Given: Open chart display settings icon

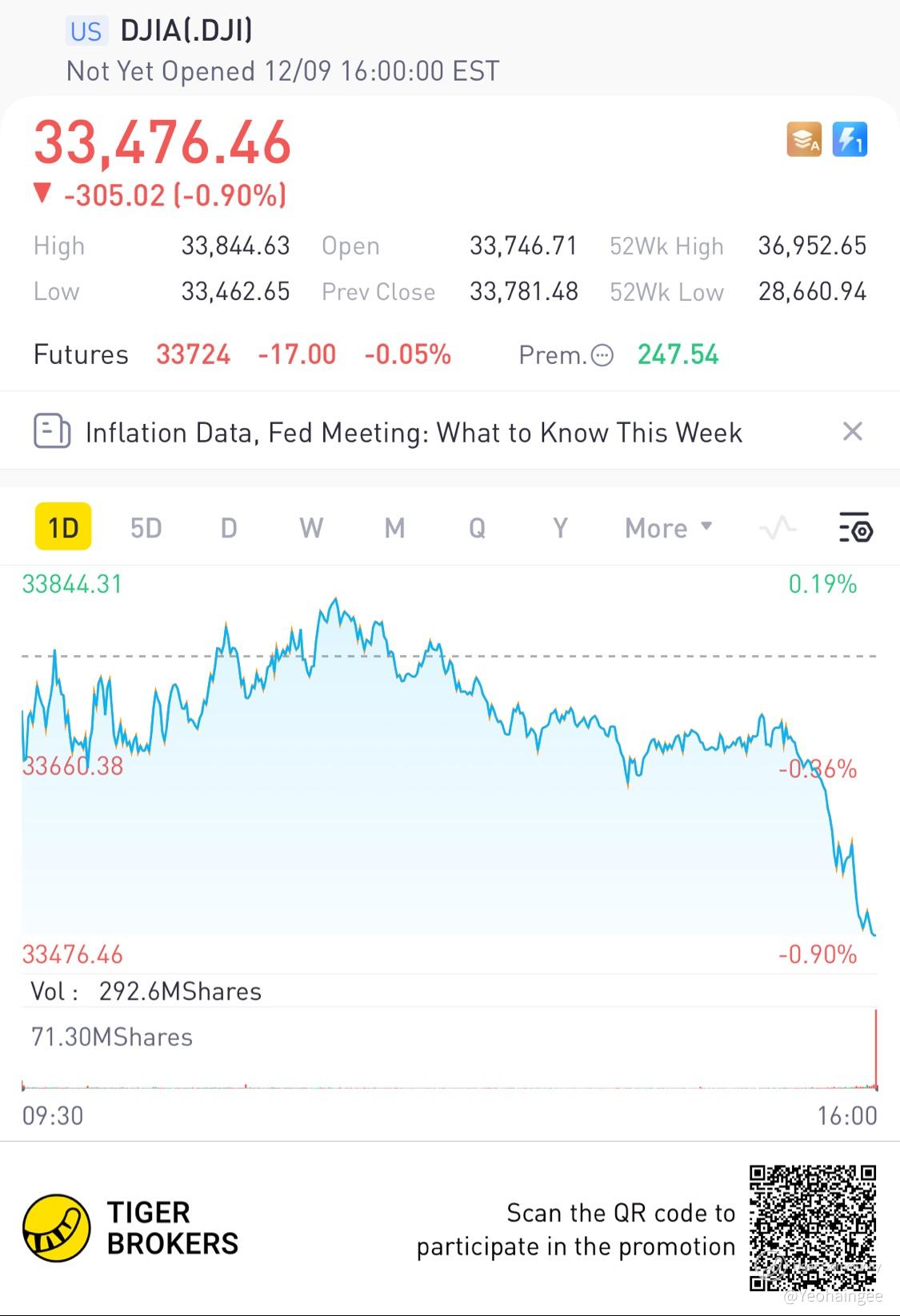Looking at the screenshot, I should tap(855, 528).
